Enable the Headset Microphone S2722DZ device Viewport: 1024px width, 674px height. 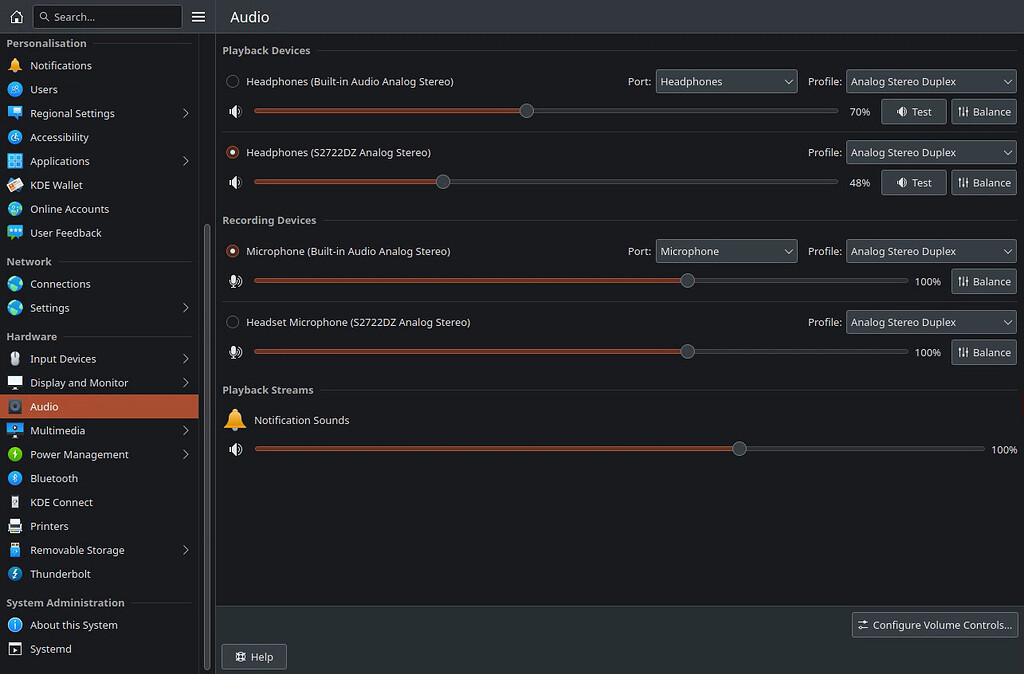(x=231, y=322)
